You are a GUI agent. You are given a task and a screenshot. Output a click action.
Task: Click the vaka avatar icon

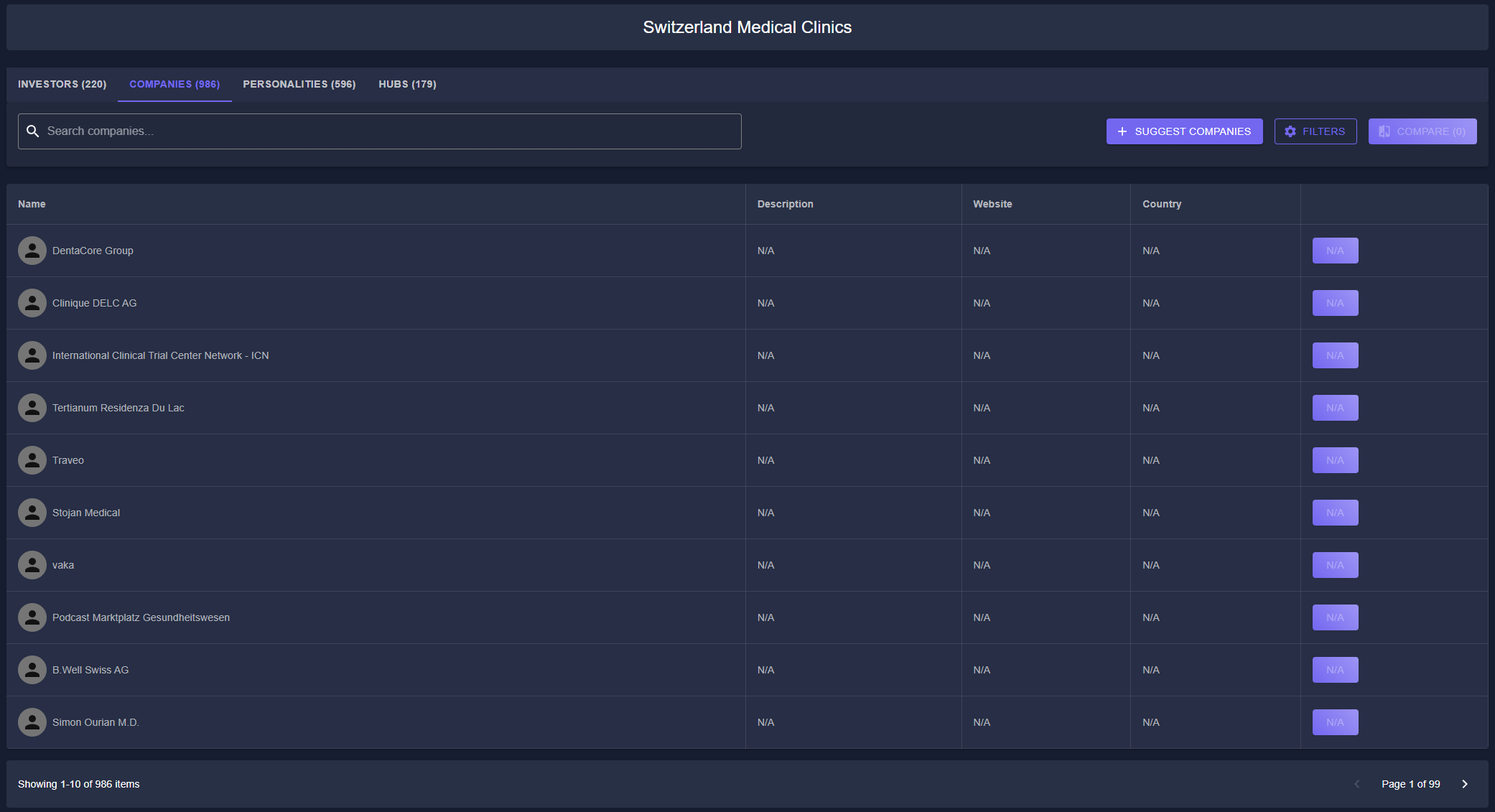[32, 565]
